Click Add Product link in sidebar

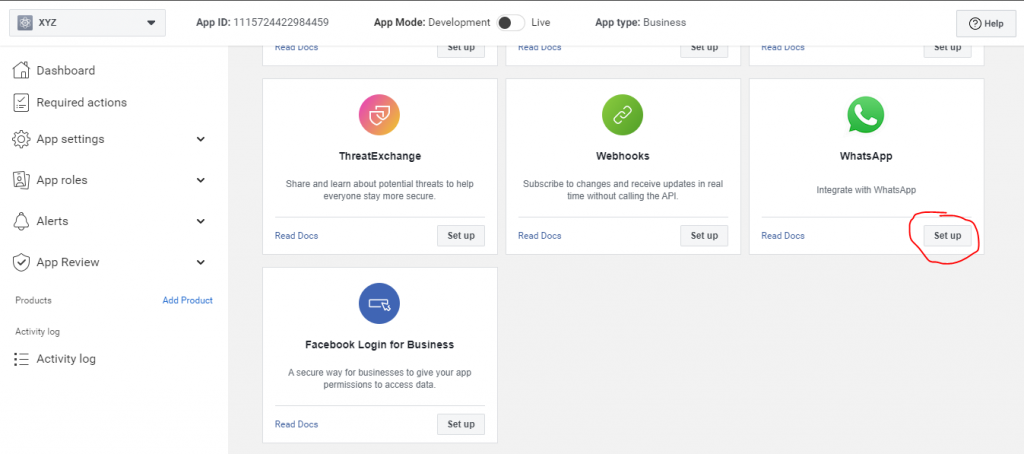(x=187, y=300)
